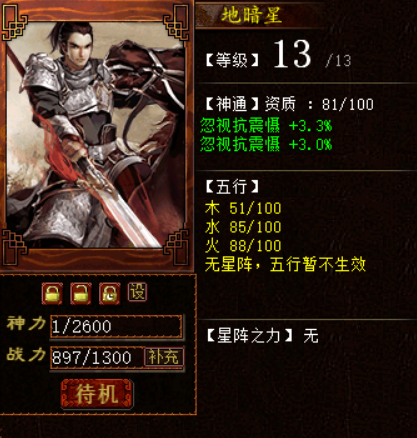Click the 补充 replenish button
The width and height of the screenshot is (417, 438).
point(164,357)
